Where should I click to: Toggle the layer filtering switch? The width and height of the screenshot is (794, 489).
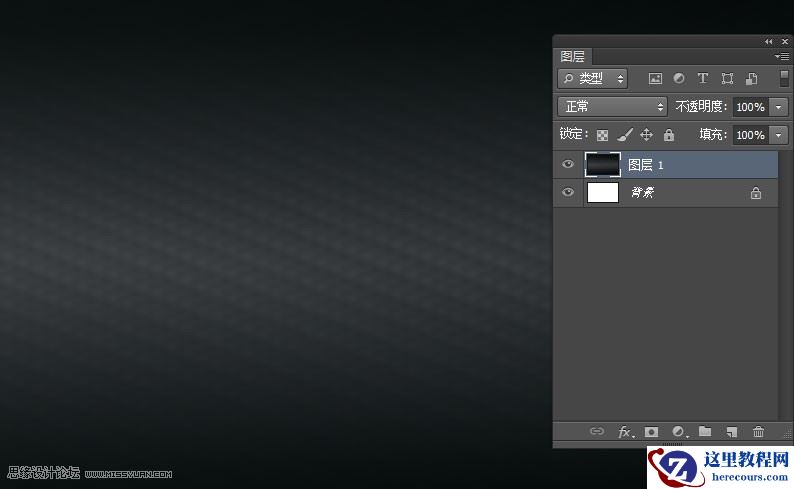coord(783,78)
